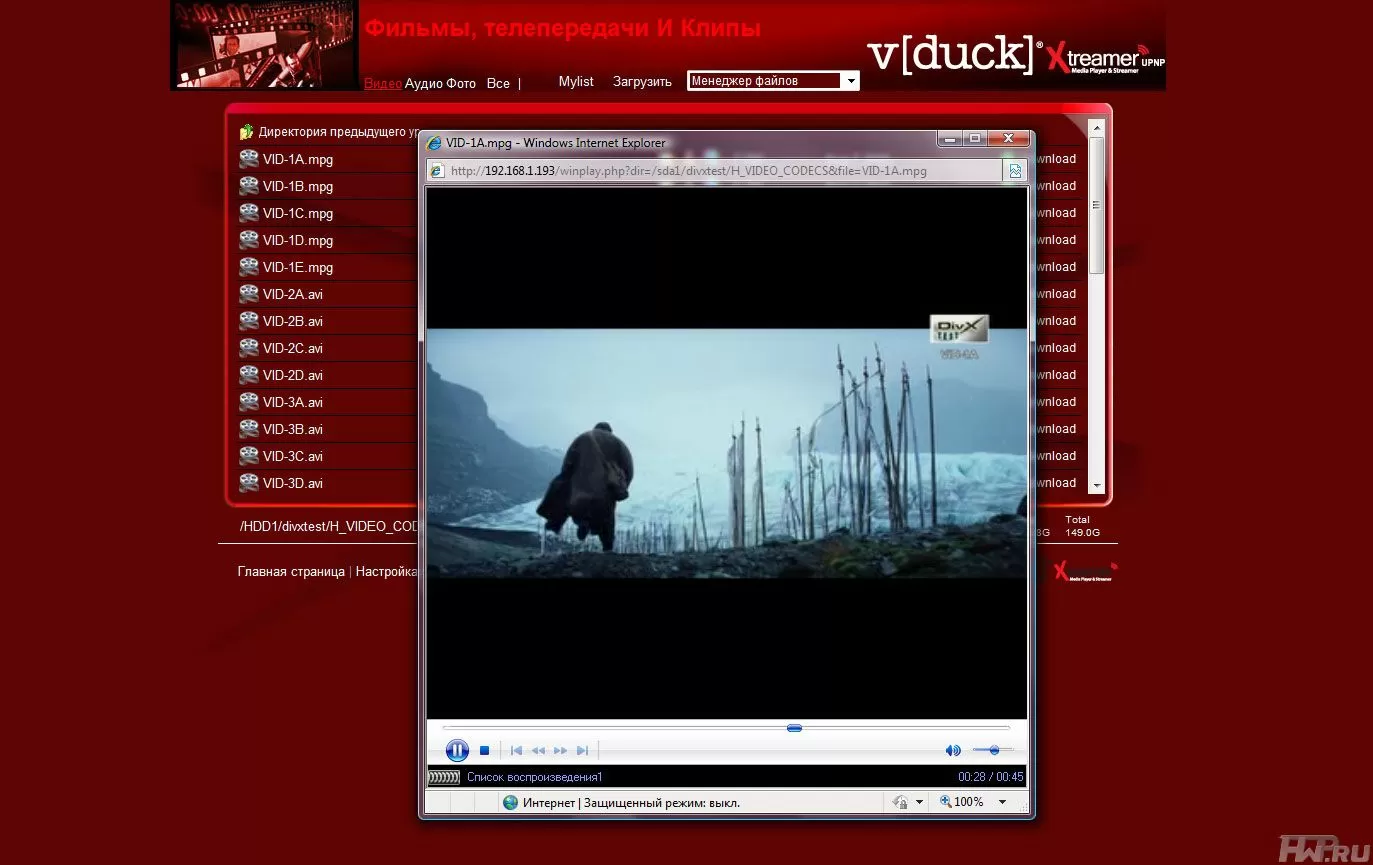Click the video file icon for VID-3A.avi

pyautogui.click(x=249, y=402)
